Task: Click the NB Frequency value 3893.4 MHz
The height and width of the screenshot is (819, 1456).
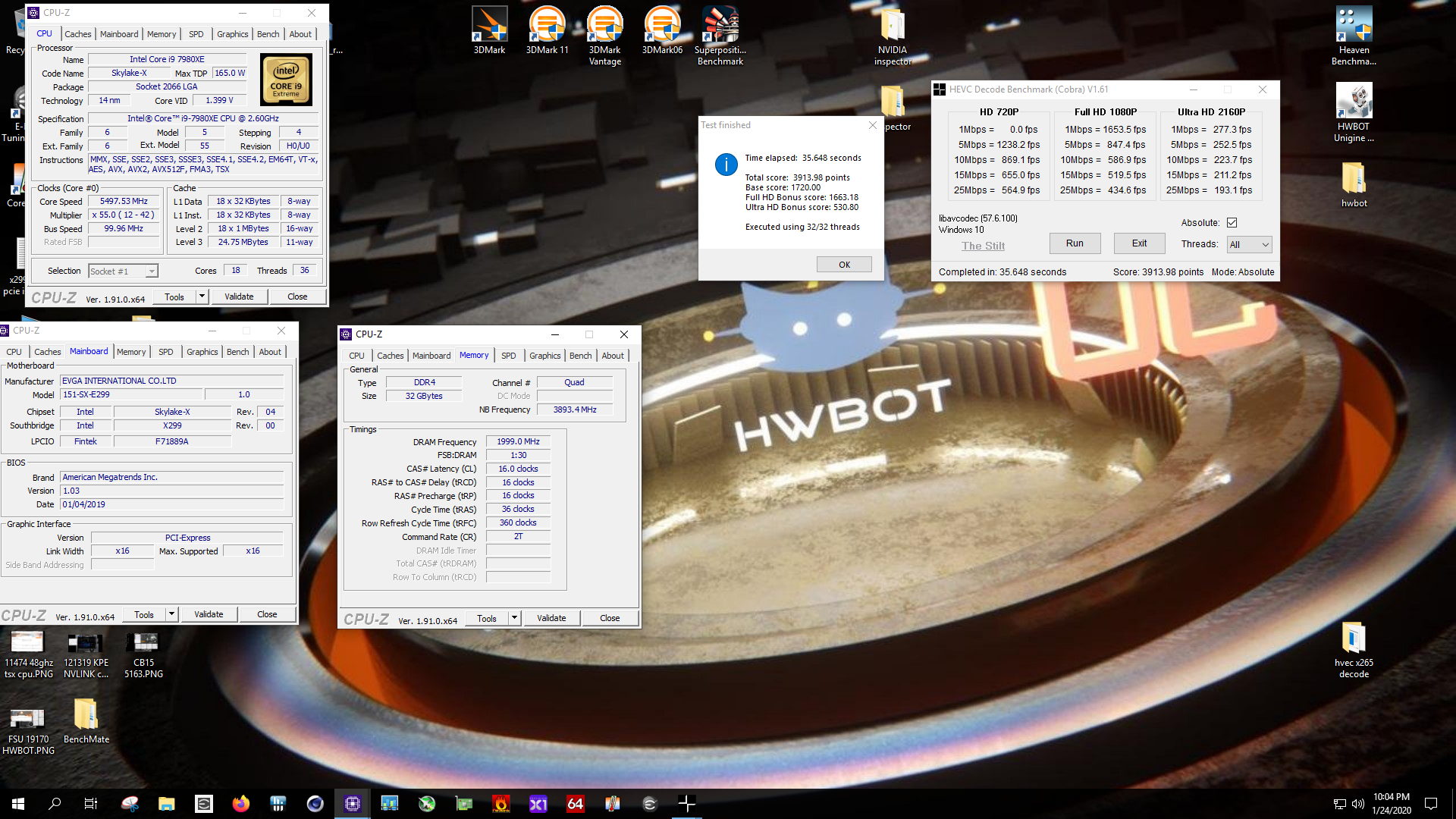Action: (x=575, y=409)
